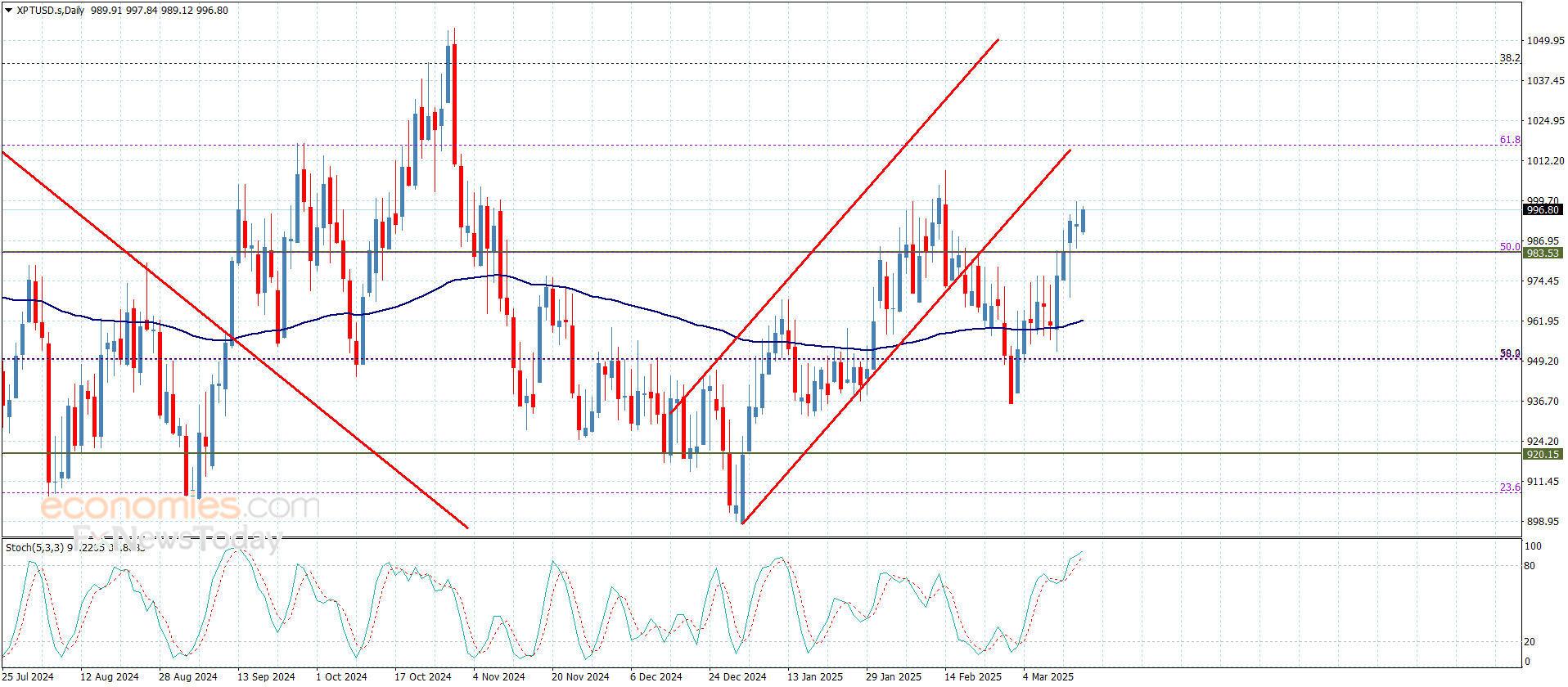Select the XPTUSD.s,Daily chart title text

coord(51,11)
